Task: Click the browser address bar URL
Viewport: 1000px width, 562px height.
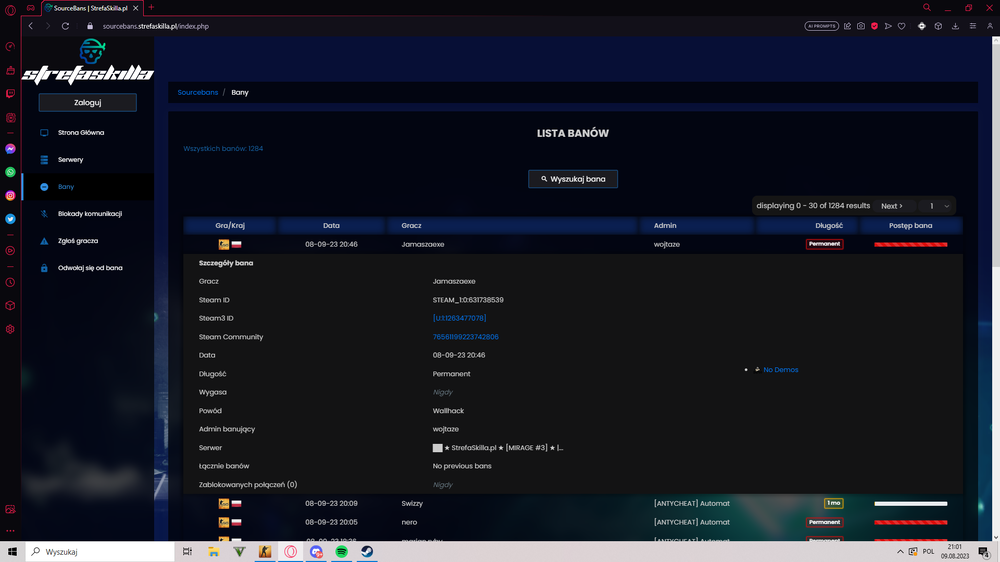Action: pyautogui.click(x=156, y=26)
